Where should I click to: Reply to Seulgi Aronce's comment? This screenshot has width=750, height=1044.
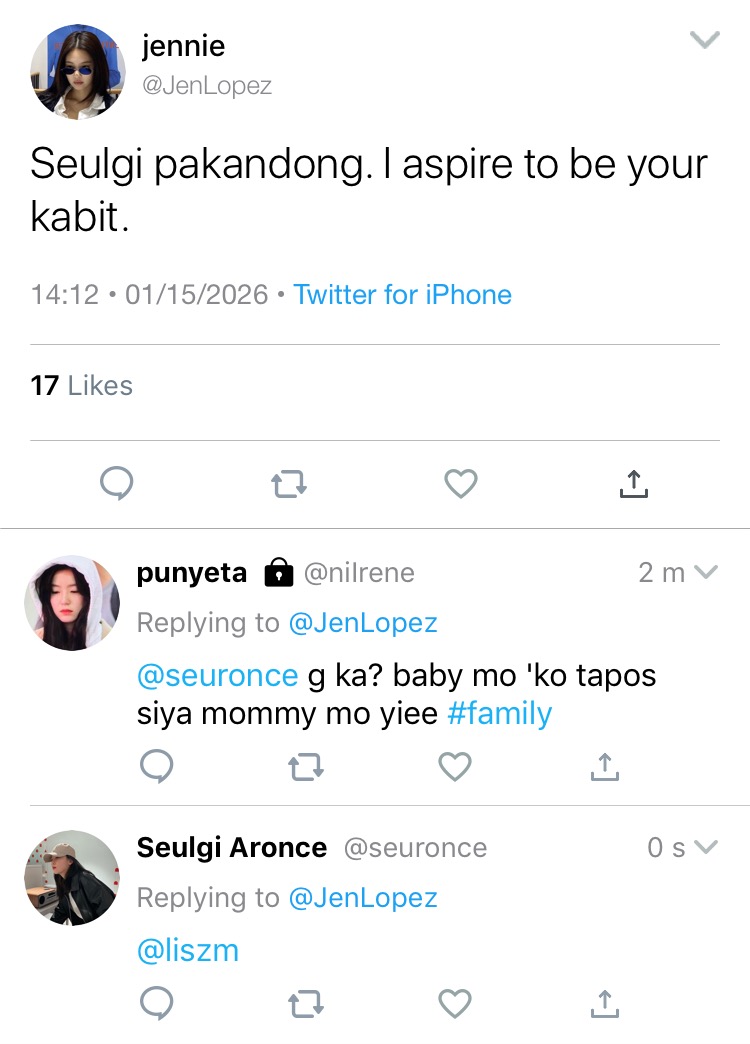(157, 1003)
